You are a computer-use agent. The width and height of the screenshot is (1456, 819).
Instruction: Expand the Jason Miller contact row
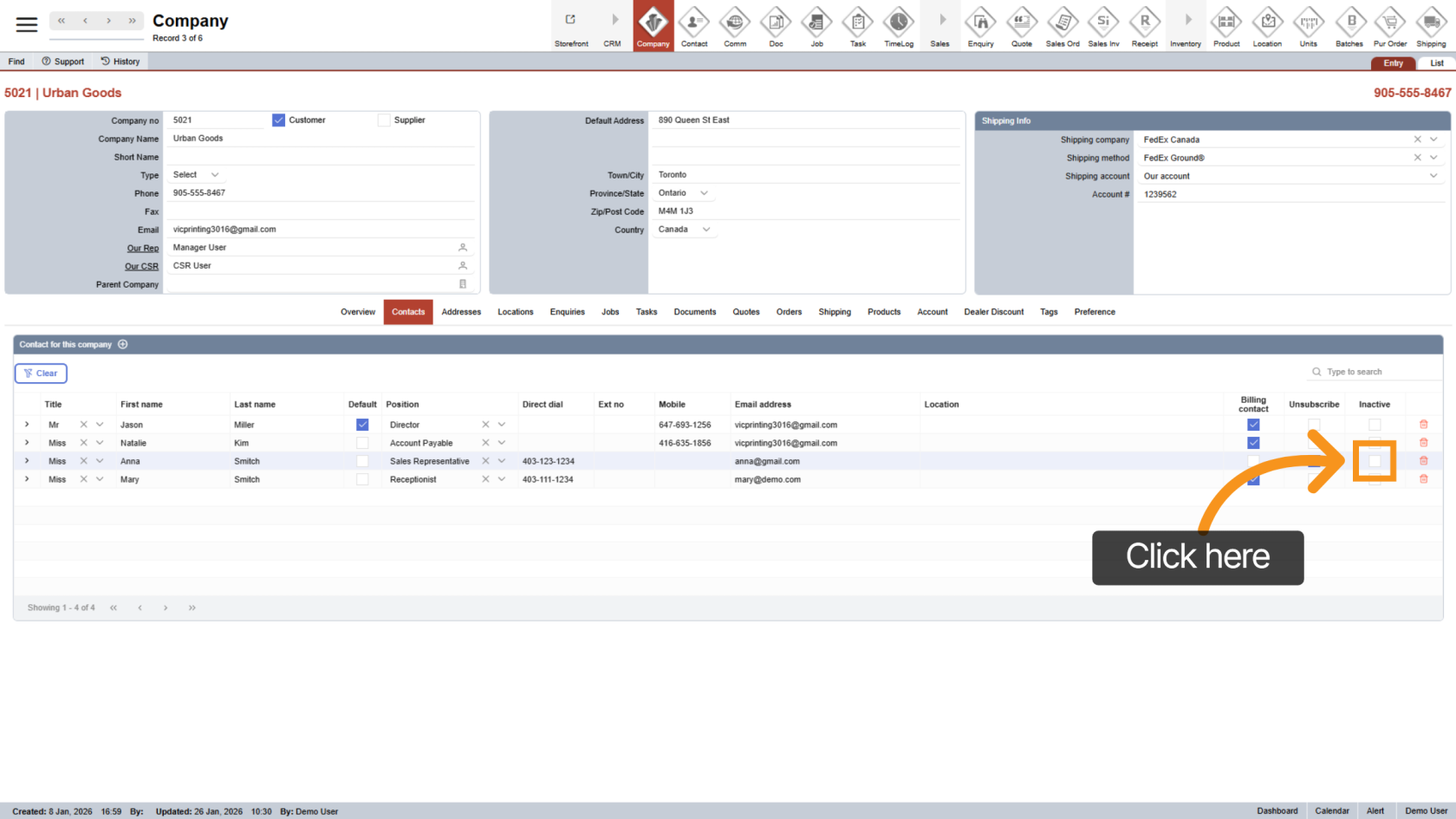coord(27,425)
